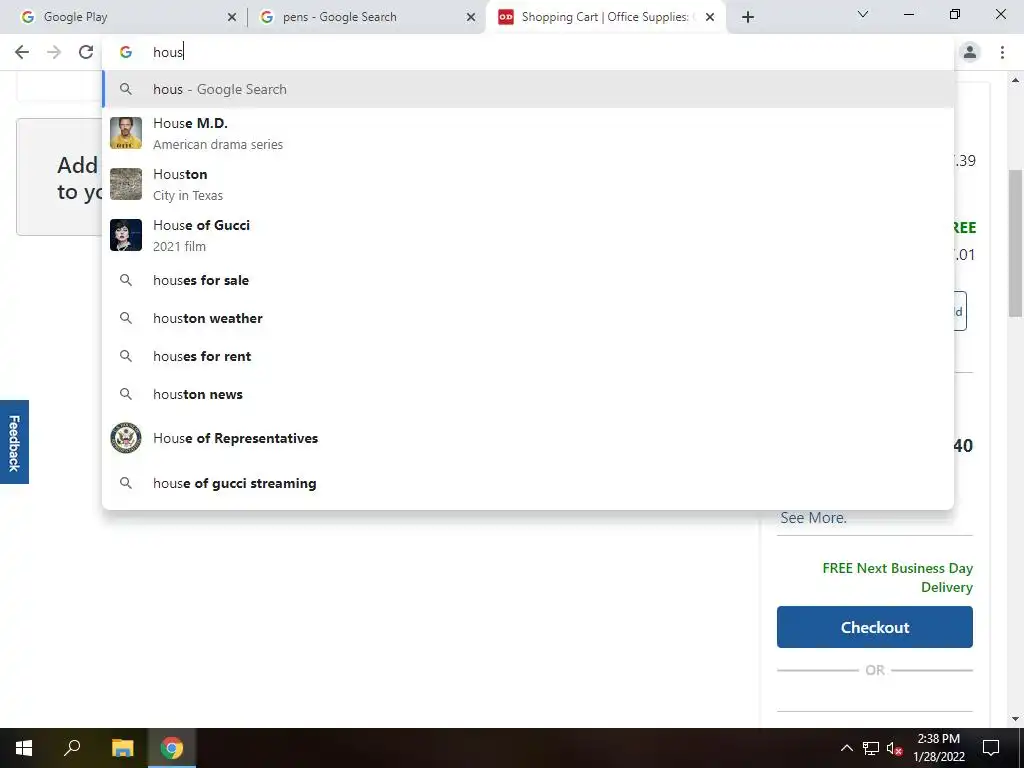
Task: Choose the Houston city suggestion
Action: coord(528,184)
